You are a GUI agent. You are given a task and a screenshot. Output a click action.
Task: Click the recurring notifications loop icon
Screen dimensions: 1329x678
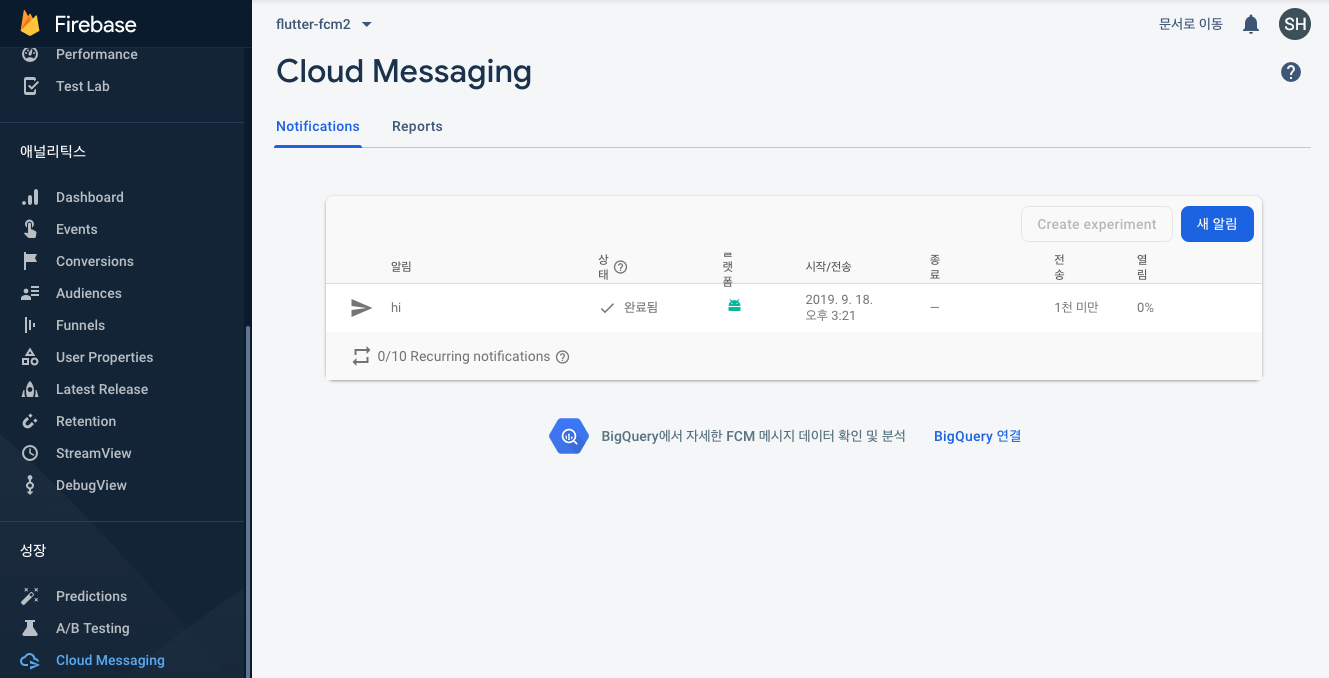361,356
